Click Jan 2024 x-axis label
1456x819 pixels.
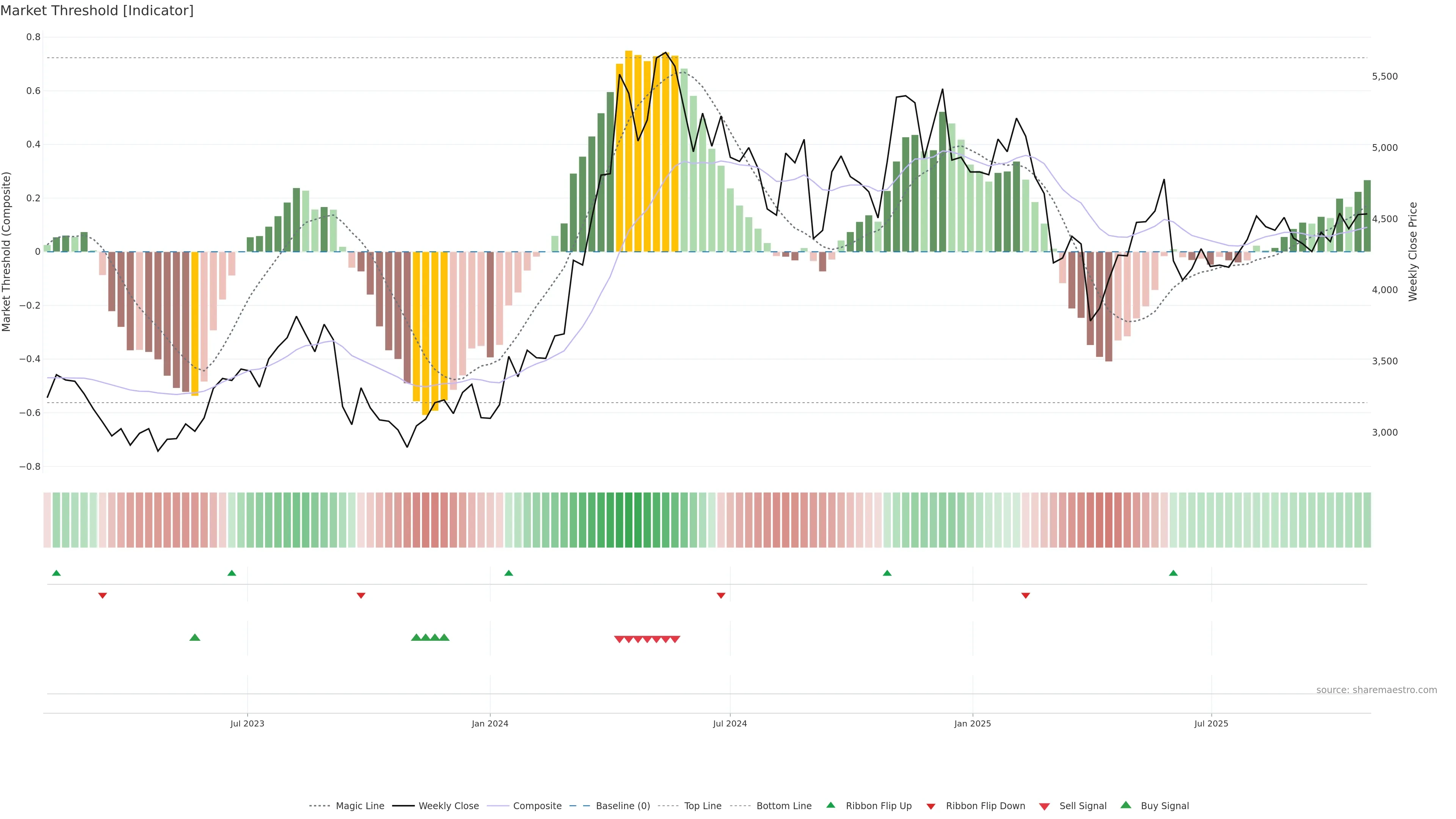(490, 723)
